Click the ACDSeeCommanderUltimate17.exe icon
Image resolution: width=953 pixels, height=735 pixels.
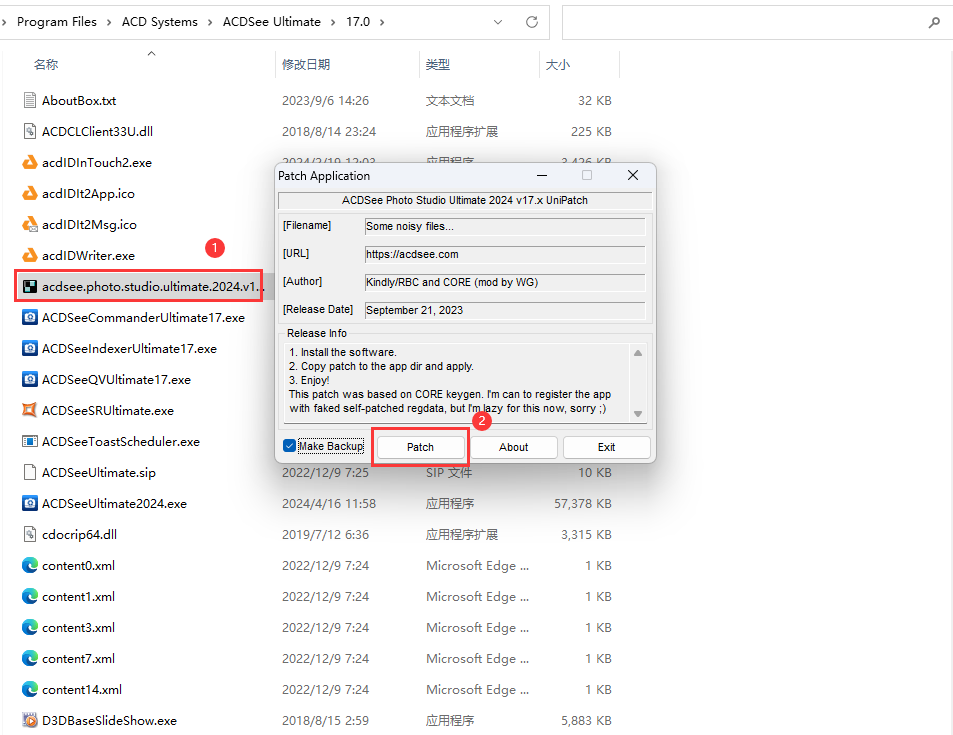click(x=30, y=317)
